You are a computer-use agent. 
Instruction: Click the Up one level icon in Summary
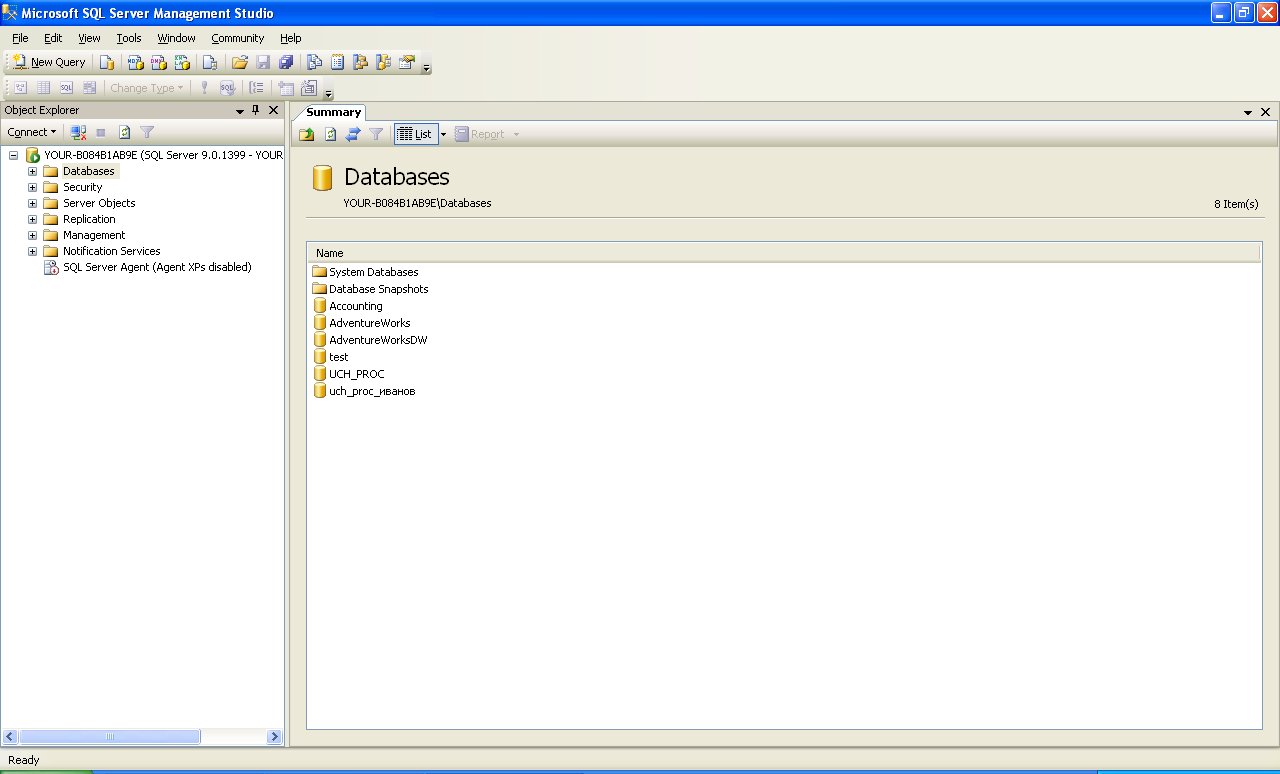tap(307, 134)
